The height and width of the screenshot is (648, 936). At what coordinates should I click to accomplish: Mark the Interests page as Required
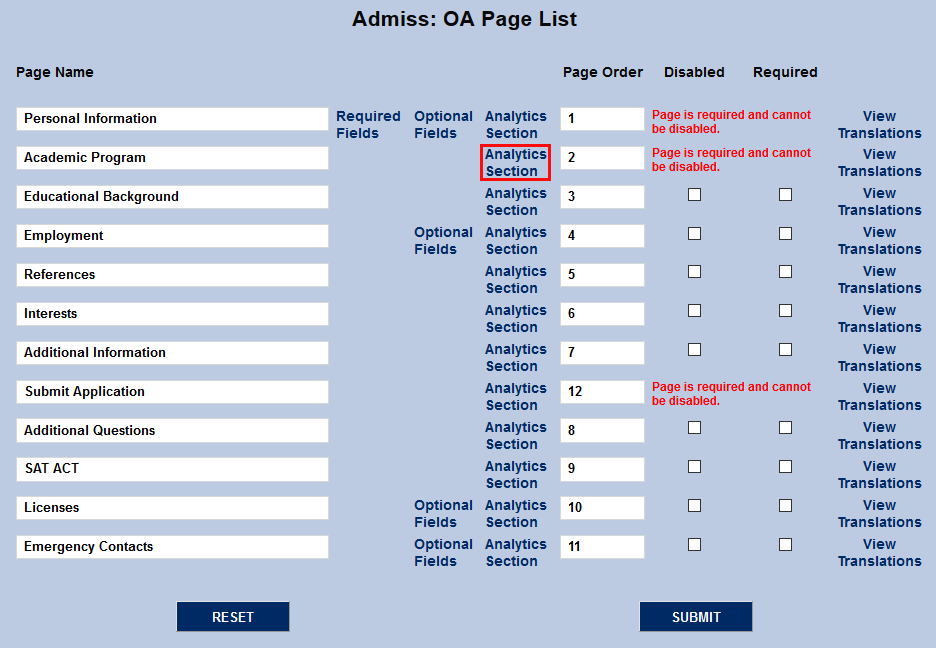point(786,311)
